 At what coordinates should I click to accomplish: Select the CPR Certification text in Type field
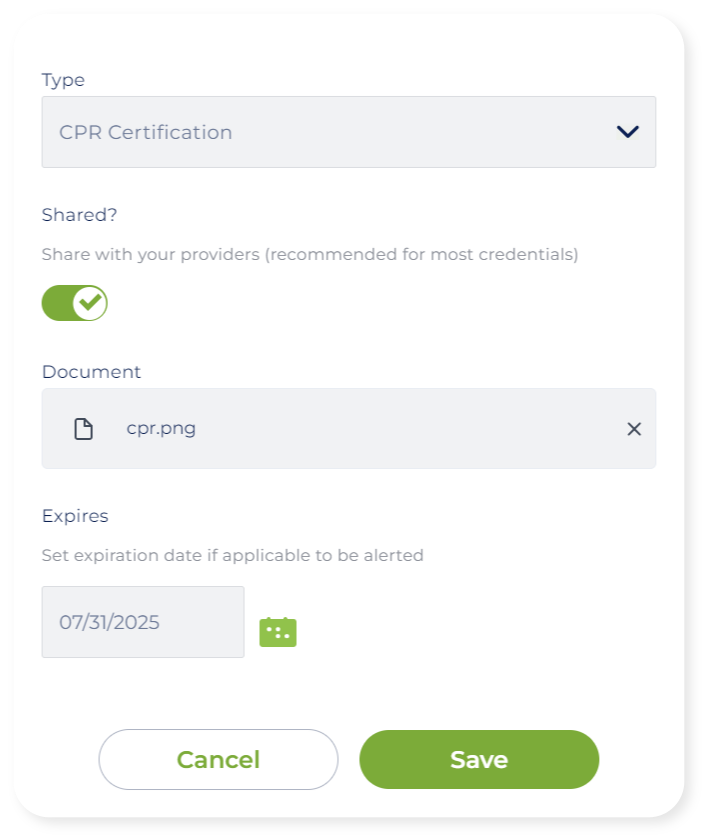click(146, 132)
